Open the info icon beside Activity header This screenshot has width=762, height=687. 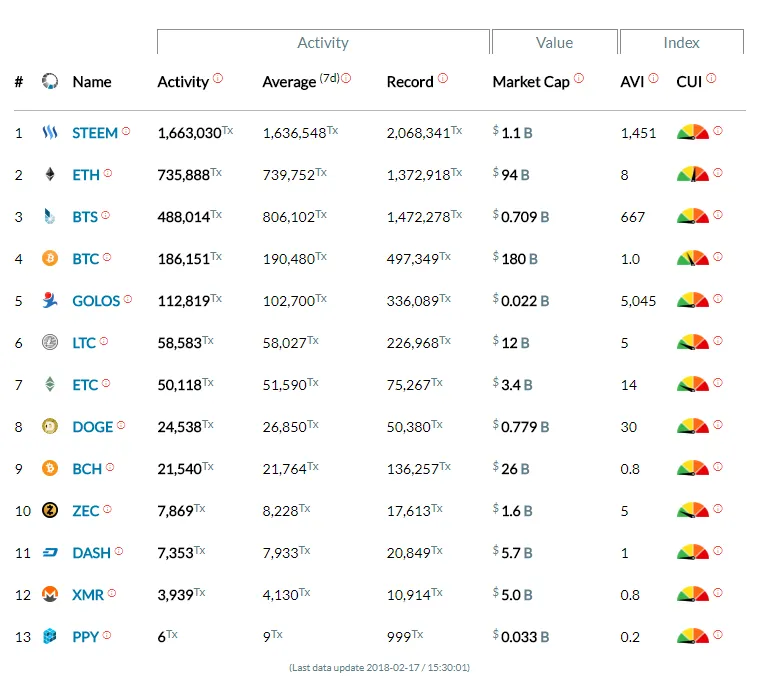[x=218, y=78]
